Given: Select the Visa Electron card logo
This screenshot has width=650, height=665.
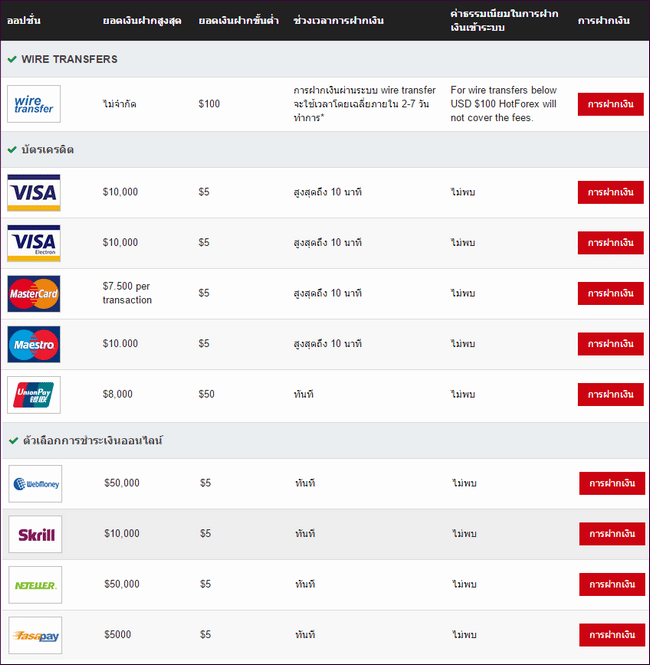Looking at the screenshot, I should pos(33,243).
